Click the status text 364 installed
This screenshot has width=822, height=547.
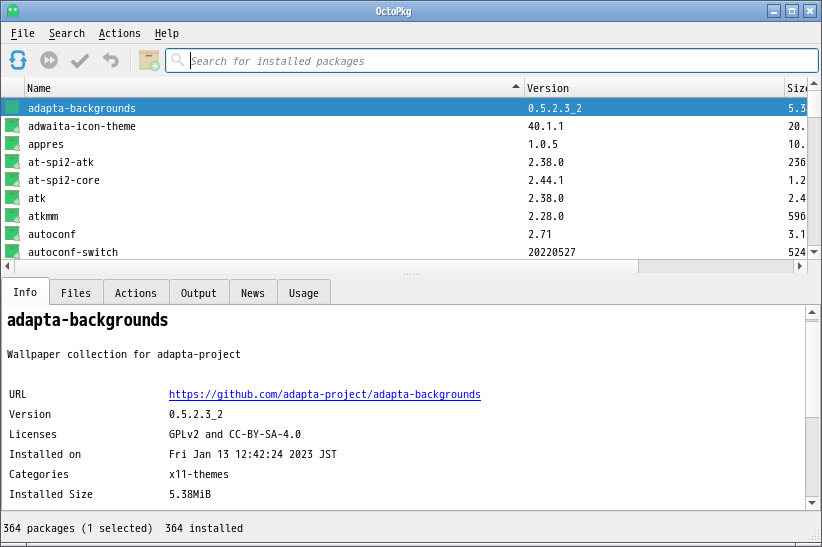[204, 528]
